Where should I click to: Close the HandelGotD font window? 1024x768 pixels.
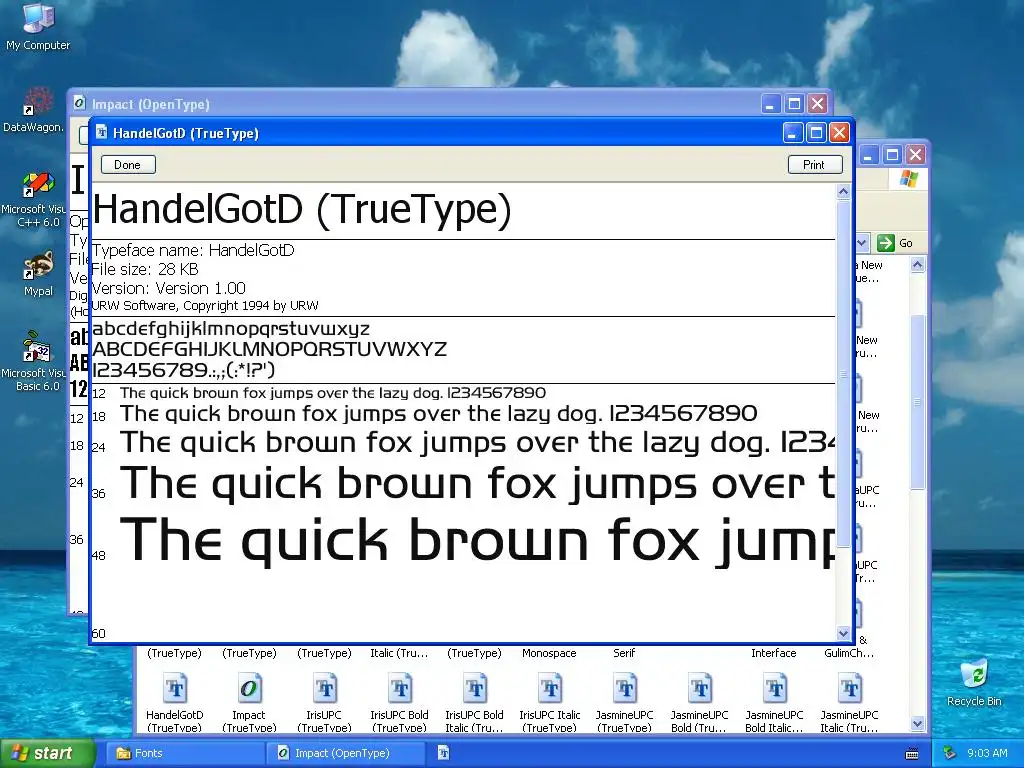pyautogui.click(x=839, y=133)
